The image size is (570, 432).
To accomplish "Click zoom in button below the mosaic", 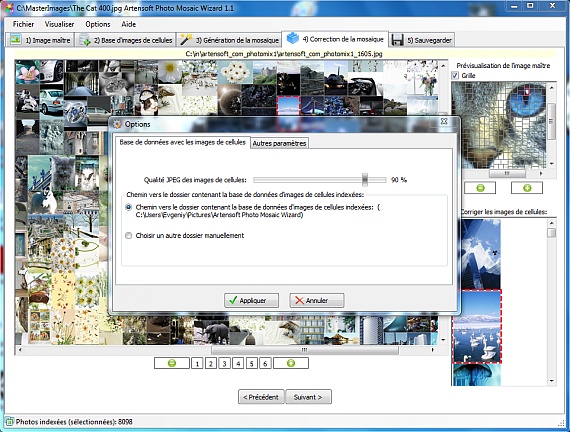I will click(x=291, y=363).
